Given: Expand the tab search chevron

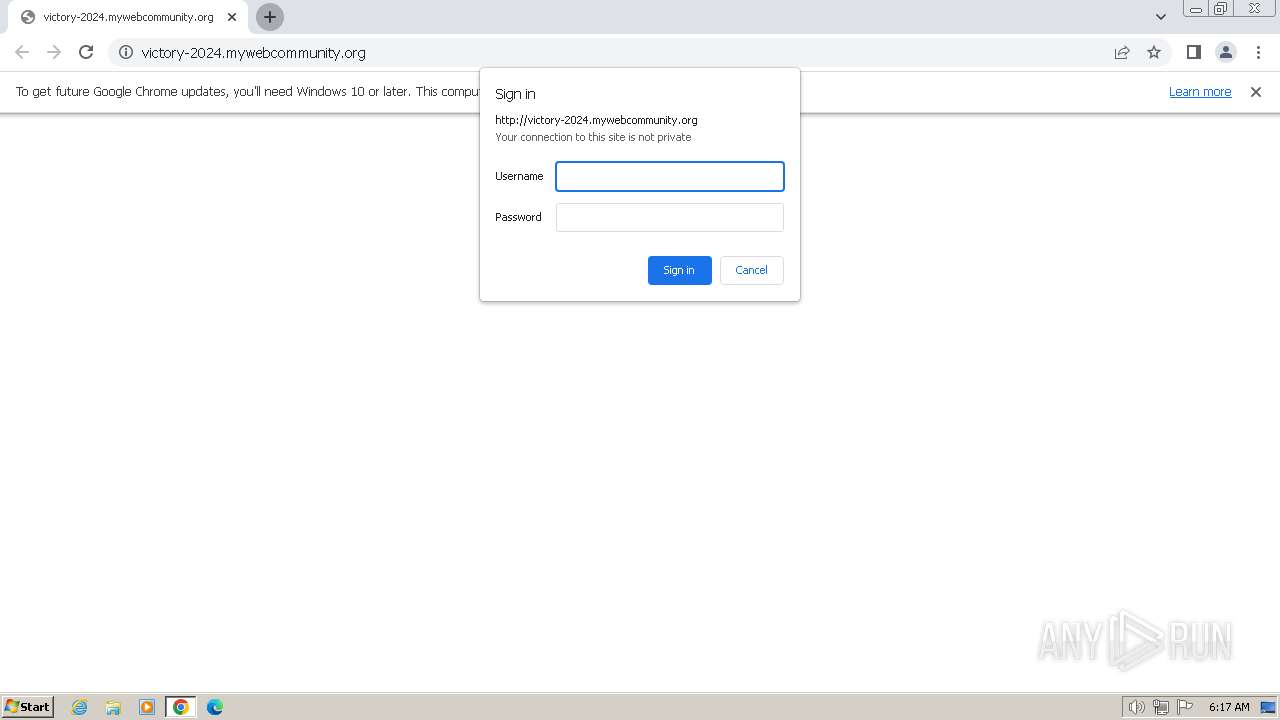Looking at the screenshot, I should click(x=1160, y=17).
